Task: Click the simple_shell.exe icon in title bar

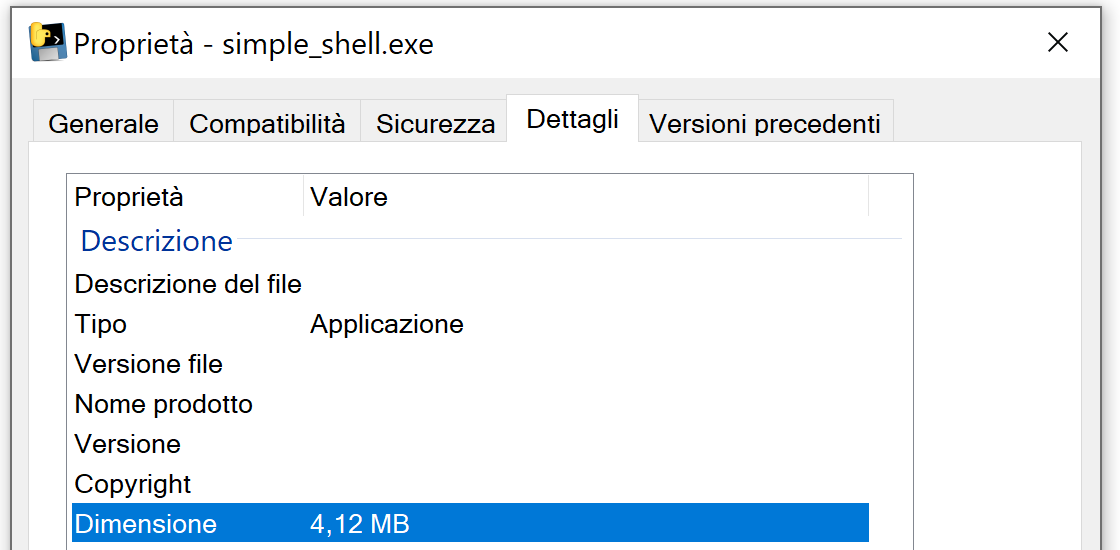Action: point(48,42)
